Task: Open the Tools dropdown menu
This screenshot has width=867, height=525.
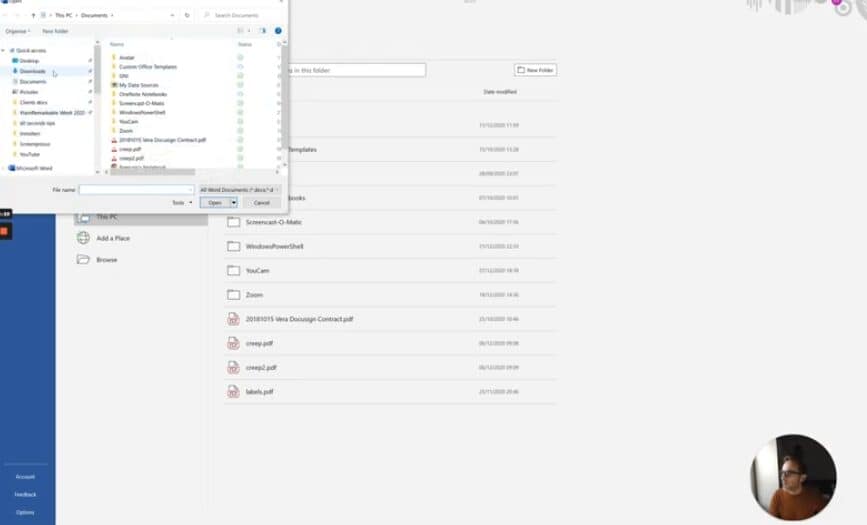Action: [x=181, y=202]
